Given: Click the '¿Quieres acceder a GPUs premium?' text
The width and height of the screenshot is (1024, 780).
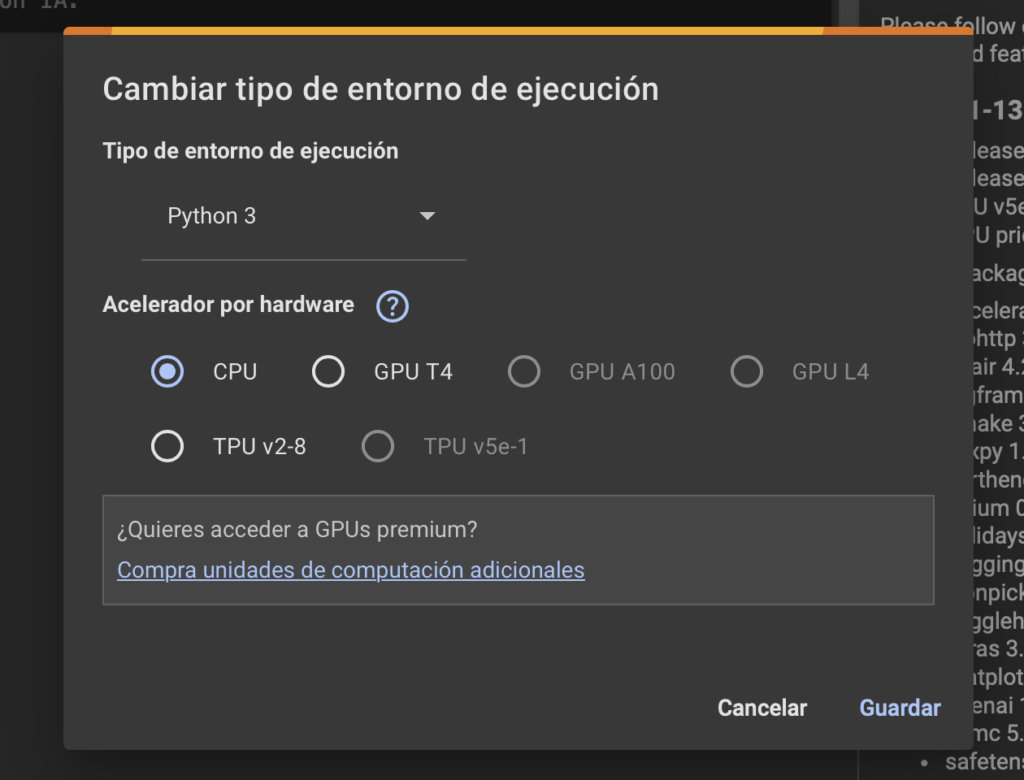Looking at the screenshot, I should click(297, 529).
